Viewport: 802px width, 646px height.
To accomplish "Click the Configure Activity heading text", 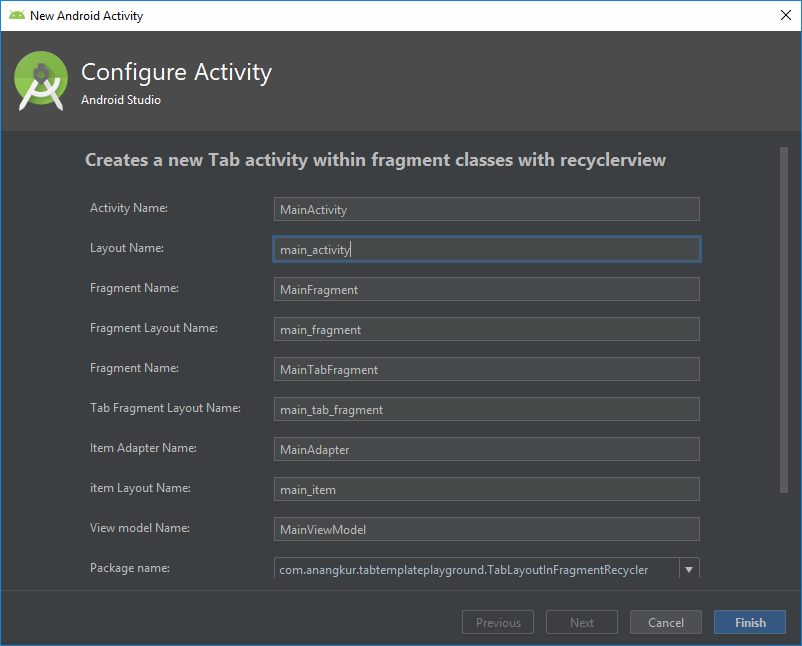I will pos(176,72).
